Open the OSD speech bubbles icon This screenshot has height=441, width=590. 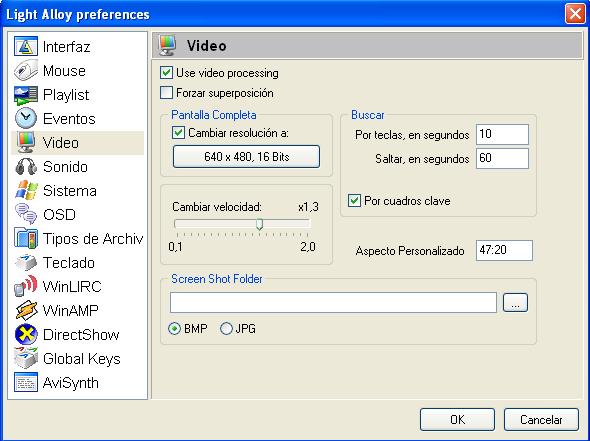point(26,214)
